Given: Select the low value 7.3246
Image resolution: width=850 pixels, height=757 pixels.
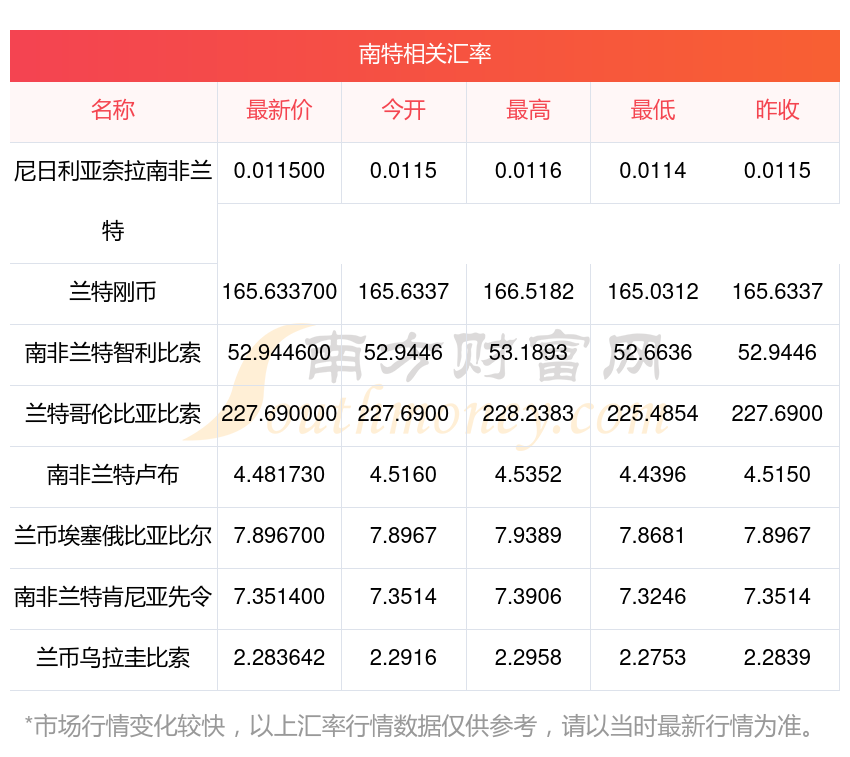Looking at the screenshot, I should pyautogui.click(x=653, y=597).
